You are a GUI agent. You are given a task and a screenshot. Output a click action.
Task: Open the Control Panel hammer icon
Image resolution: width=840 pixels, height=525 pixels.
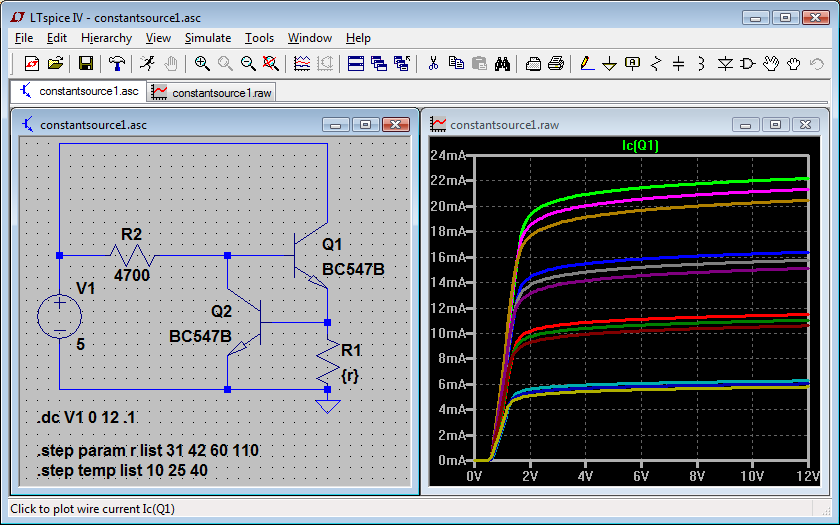coord(116,64)
